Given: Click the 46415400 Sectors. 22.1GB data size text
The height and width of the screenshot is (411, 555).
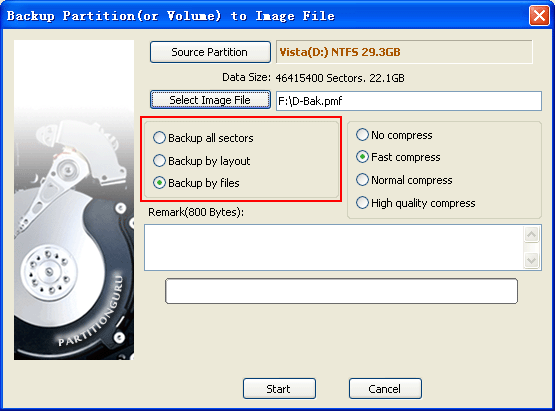Looking at the screenshot, I should point(340,78).
